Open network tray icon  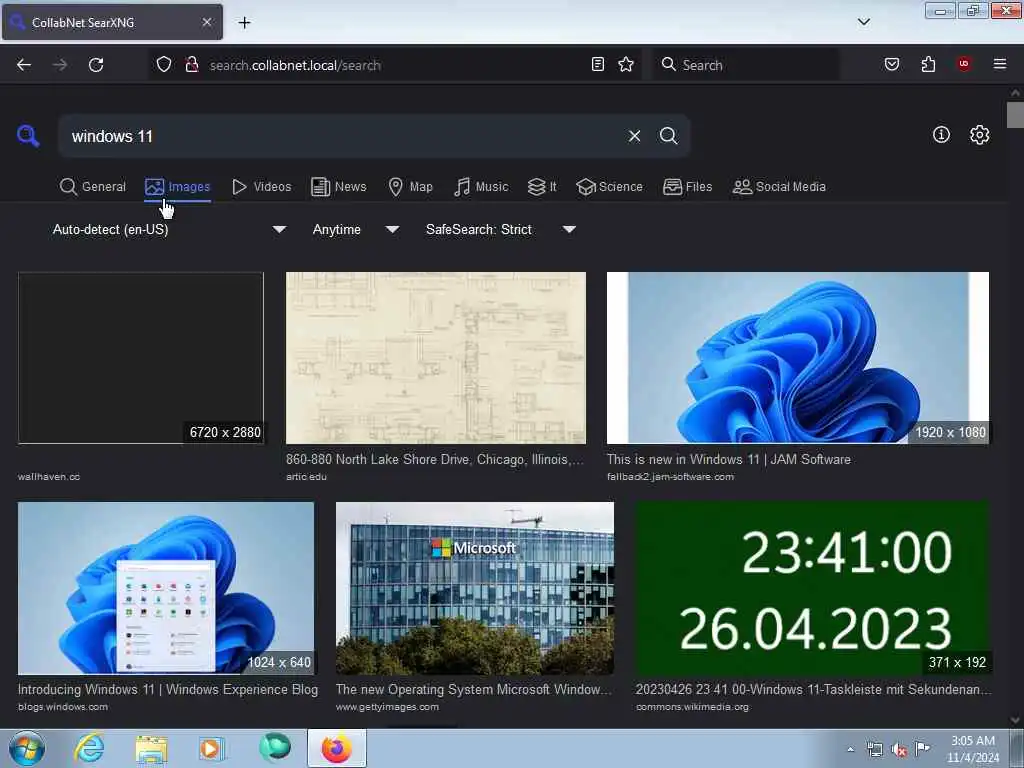(874, 750)
